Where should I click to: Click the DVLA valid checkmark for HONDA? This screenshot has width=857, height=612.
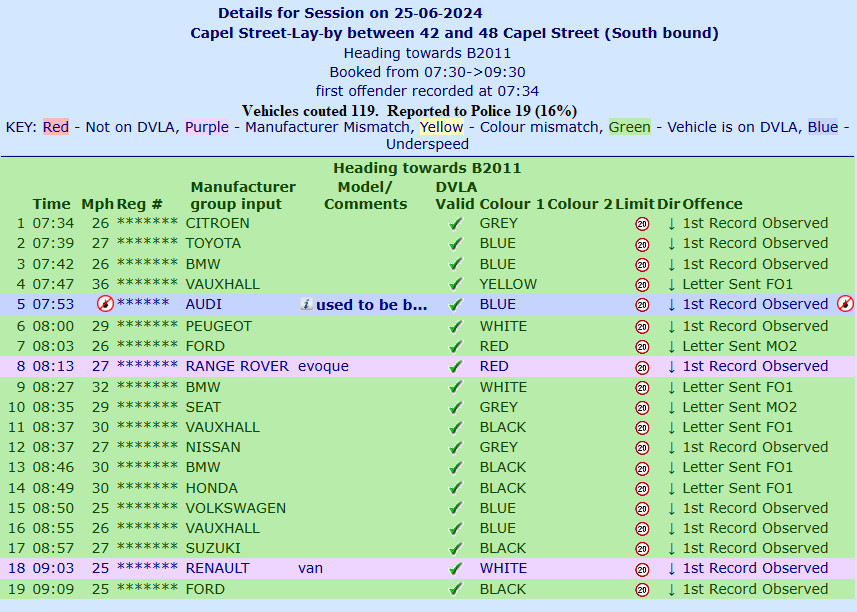coord(455,488)
